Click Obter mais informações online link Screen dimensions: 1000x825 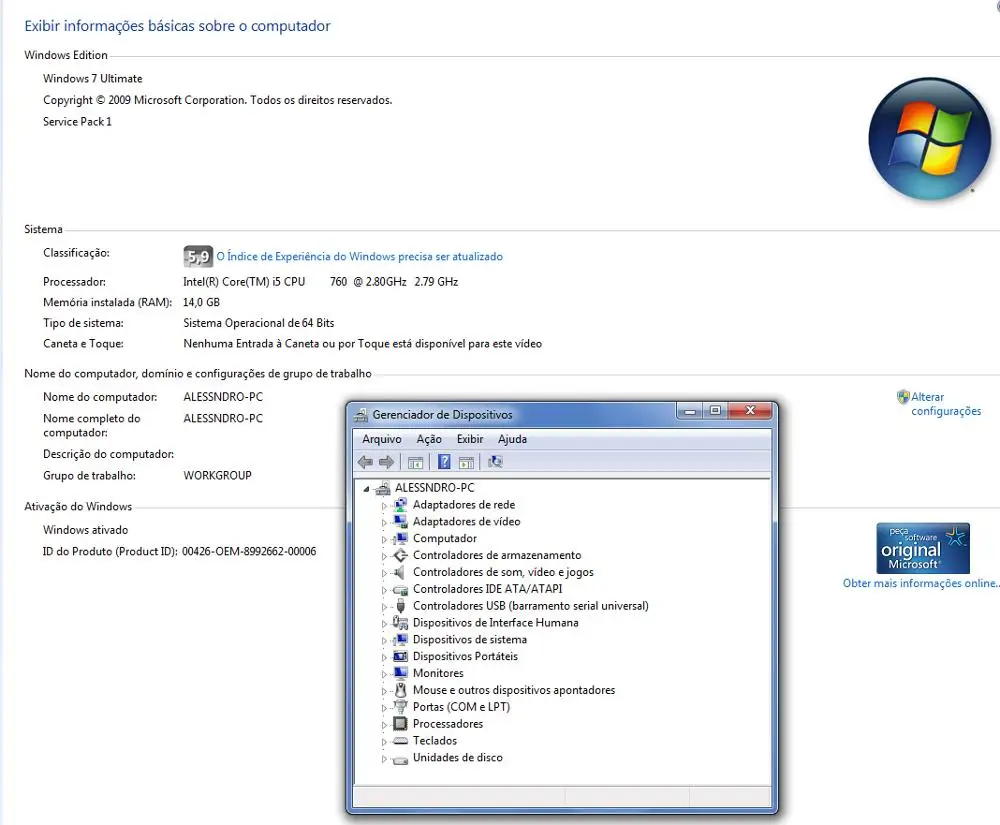coord(921,583)
